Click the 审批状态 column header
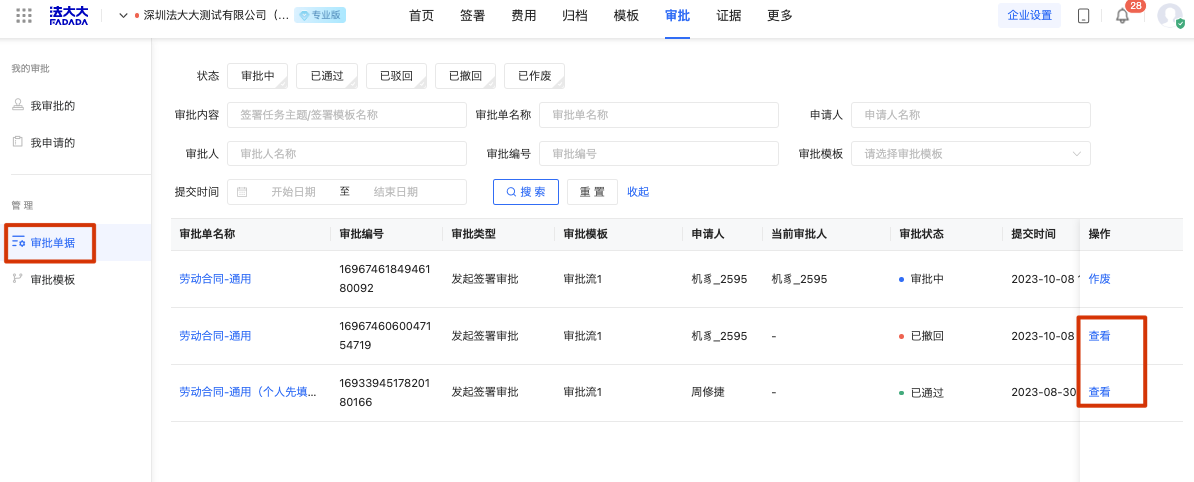 point(921,235)
